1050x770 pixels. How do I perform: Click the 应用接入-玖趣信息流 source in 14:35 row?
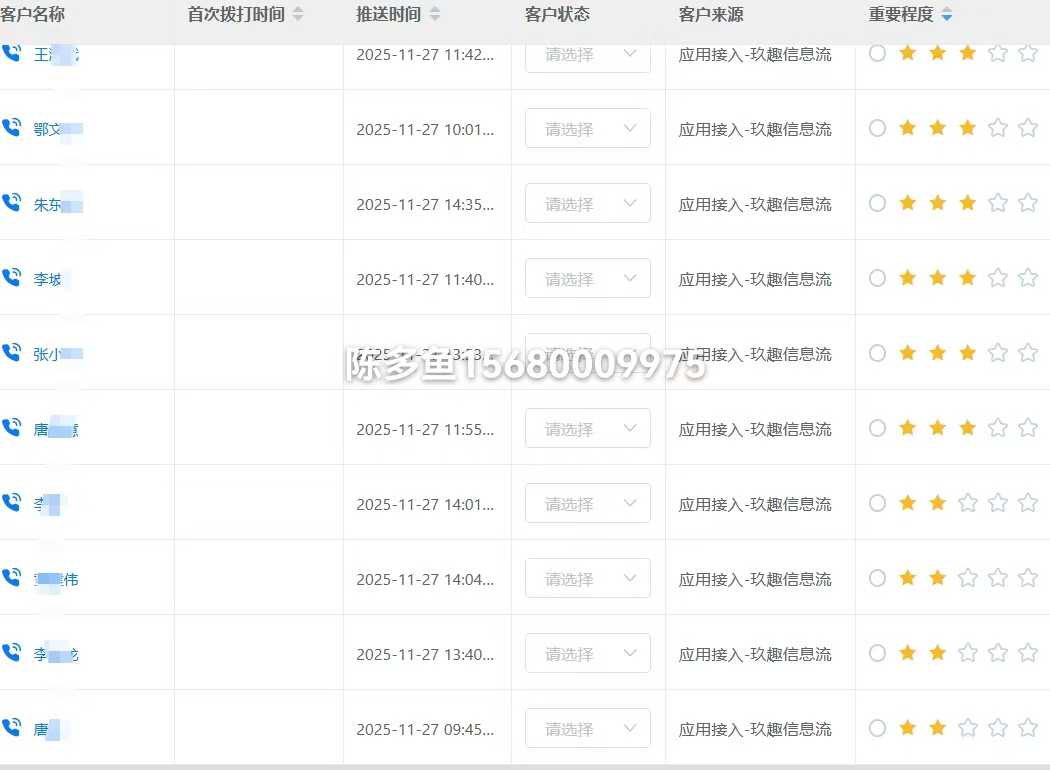754,204
